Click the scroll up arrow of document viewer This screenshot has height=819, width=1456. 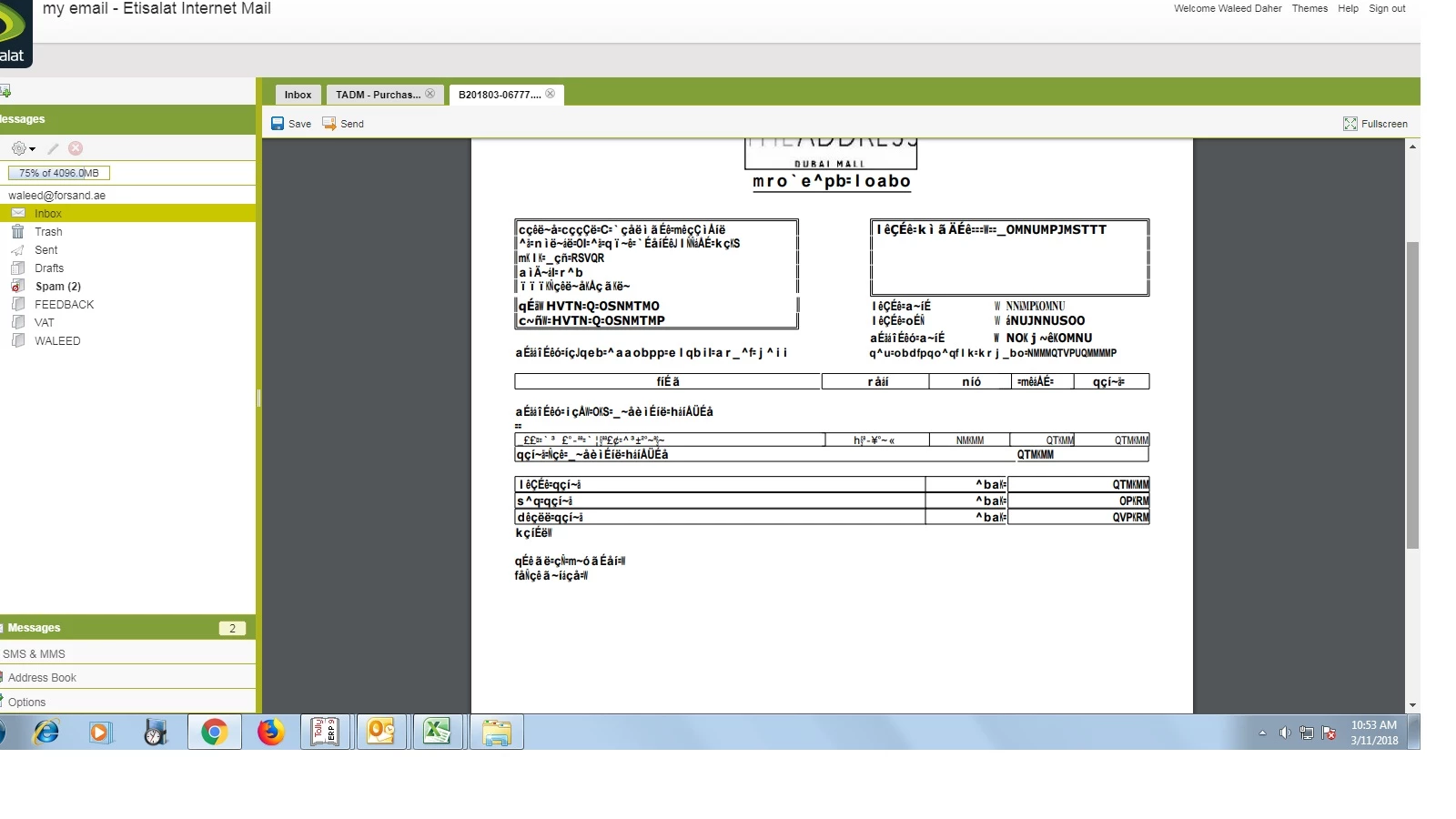pyautogui.click(x=1412, y=147)
